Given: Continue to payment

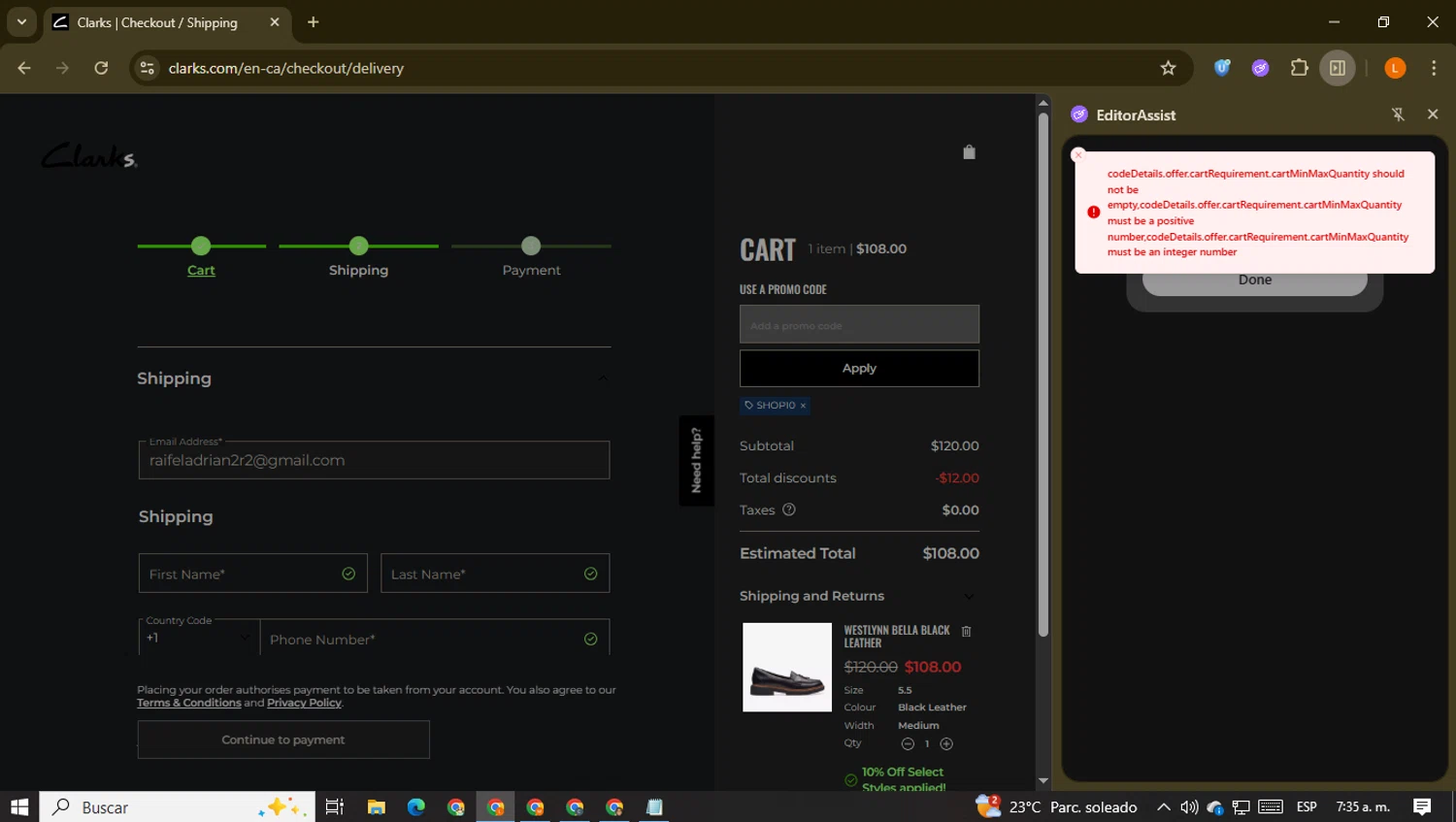Looking at the screenshot, I should pos(283,740).
